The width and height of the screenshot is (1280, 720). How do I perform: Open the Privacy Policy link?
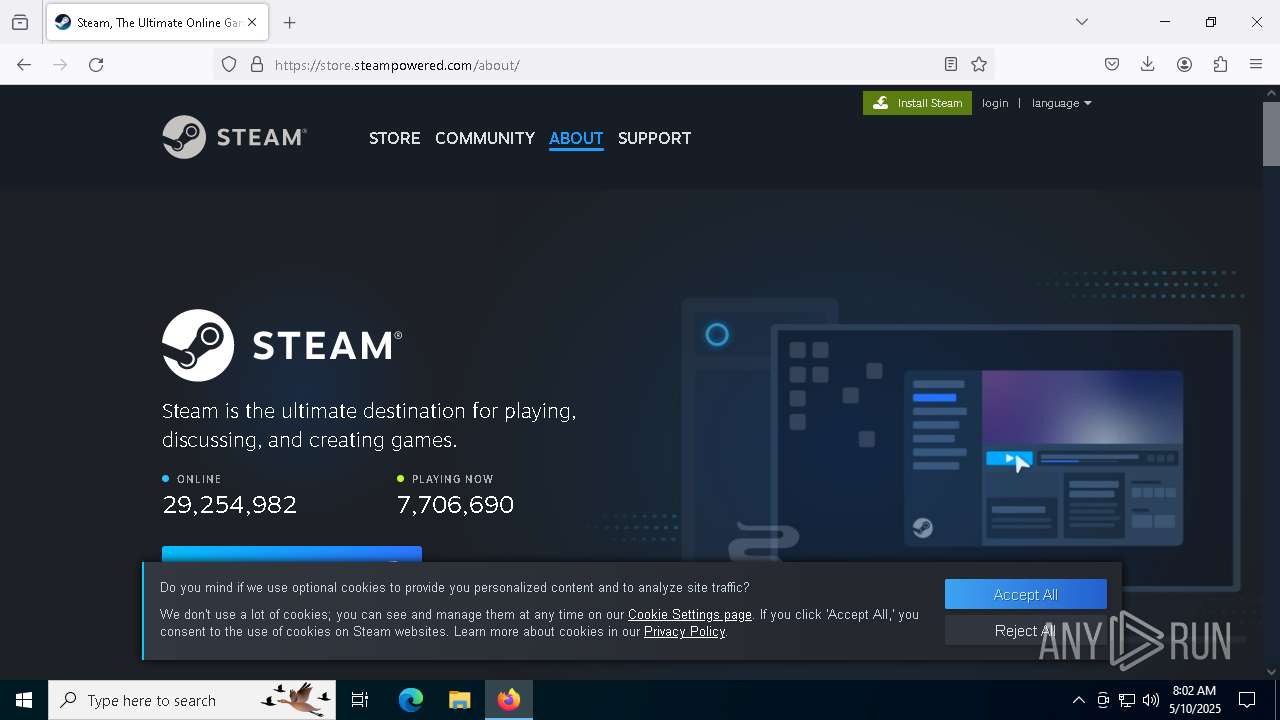(x=685, y=631)
